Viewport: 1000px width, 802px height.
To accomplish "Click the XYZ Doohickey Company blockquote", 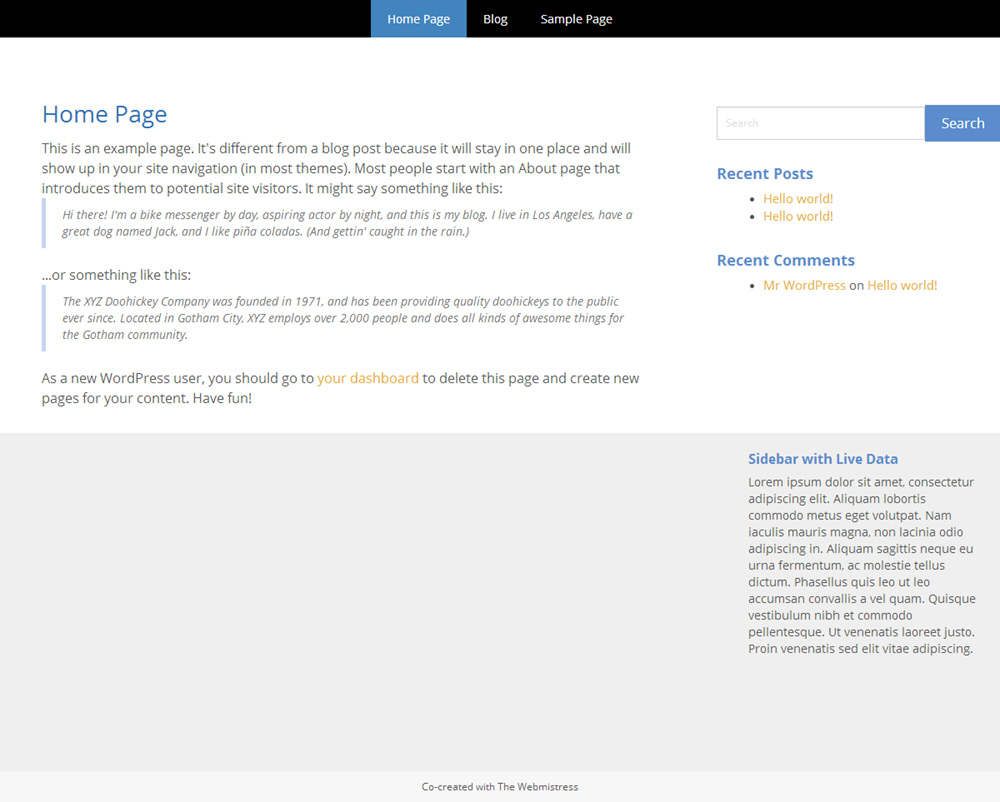I will 342,318.
